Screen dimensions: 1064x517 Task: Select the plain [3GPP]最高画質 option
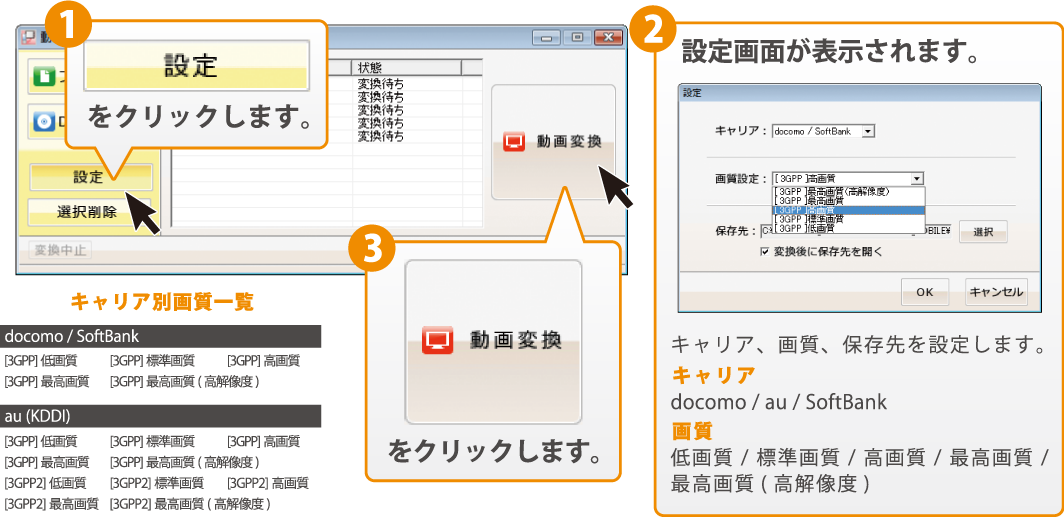848,200
